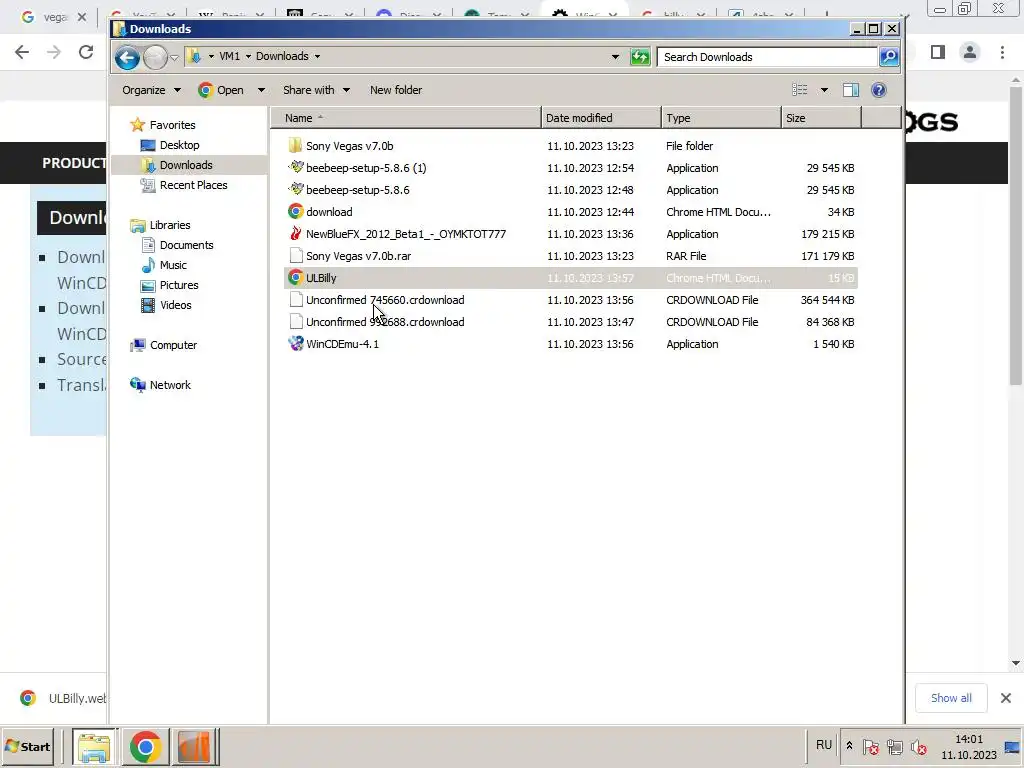Screen dimensions: 1024x768
Task: Change view using the view mode icon
Action: [800, 90]
